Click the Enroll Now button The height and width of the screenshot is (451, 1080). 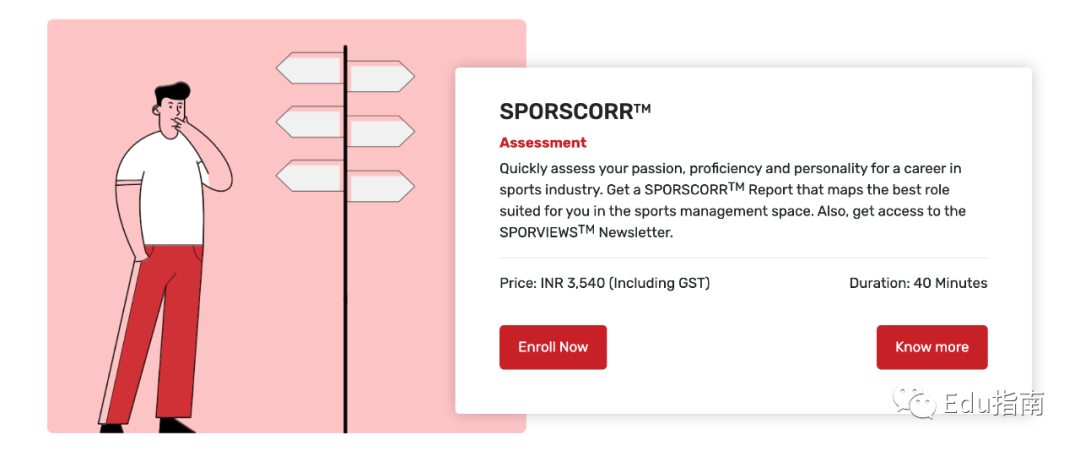(553, 347)
